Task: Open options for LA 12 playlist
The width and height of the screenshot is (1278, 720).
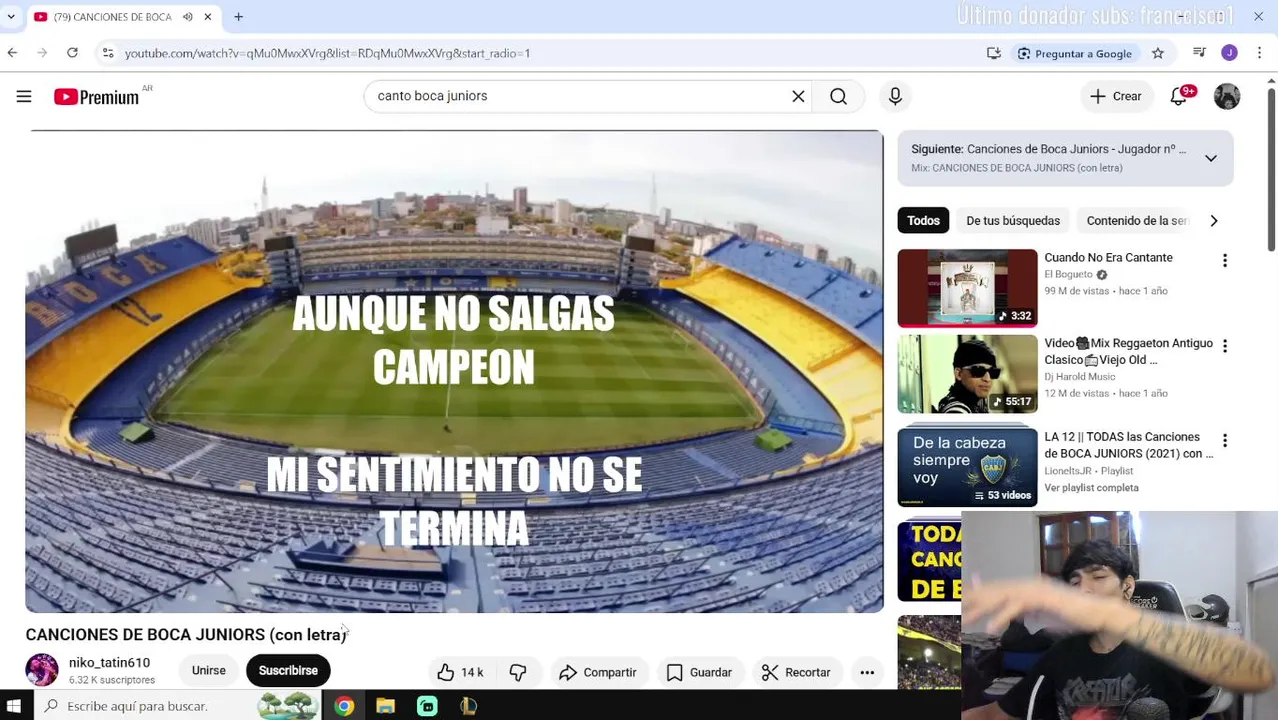Action: click(x=1224, y=440)
